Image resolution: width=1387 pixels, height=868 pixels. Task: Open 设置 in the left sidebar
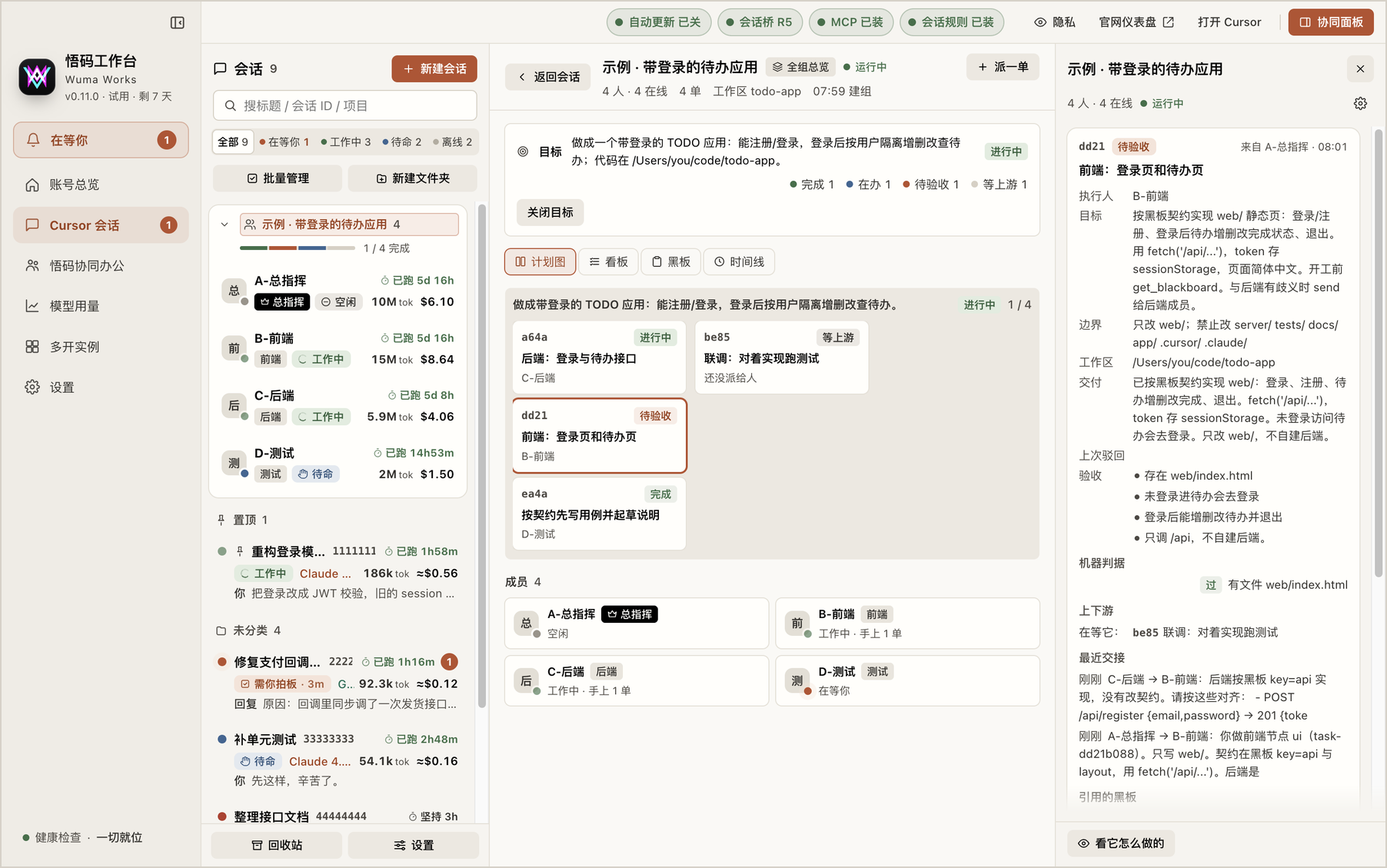tap(101, 387)
